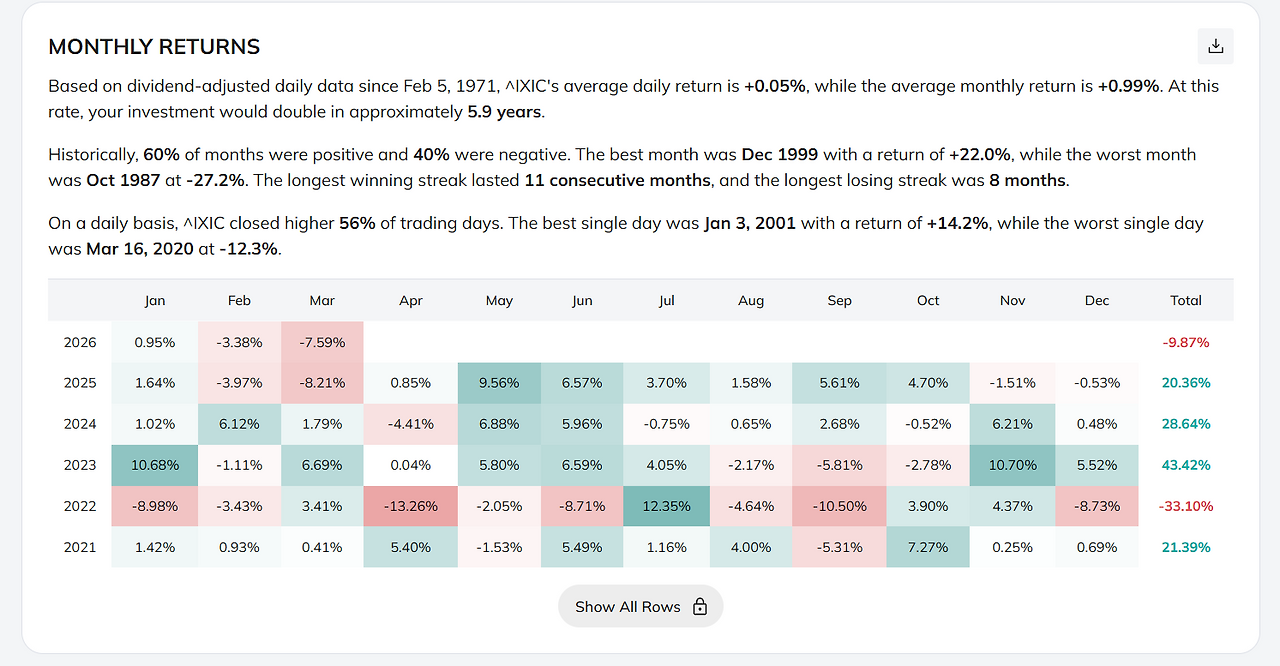Click the MONTHLY RETURNS heading
1280x666 pixels.
154,47
